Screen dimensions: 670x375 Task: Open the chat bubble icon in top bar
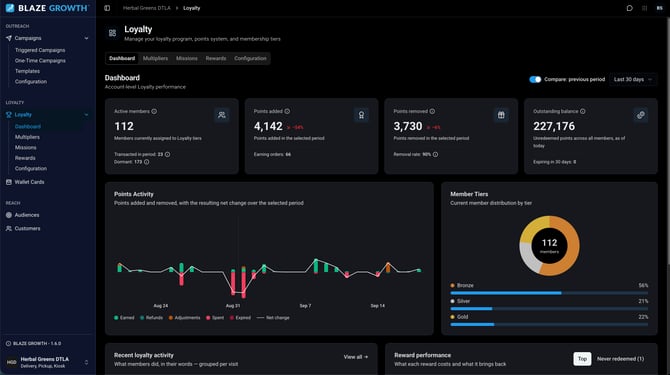pos(629,8)
